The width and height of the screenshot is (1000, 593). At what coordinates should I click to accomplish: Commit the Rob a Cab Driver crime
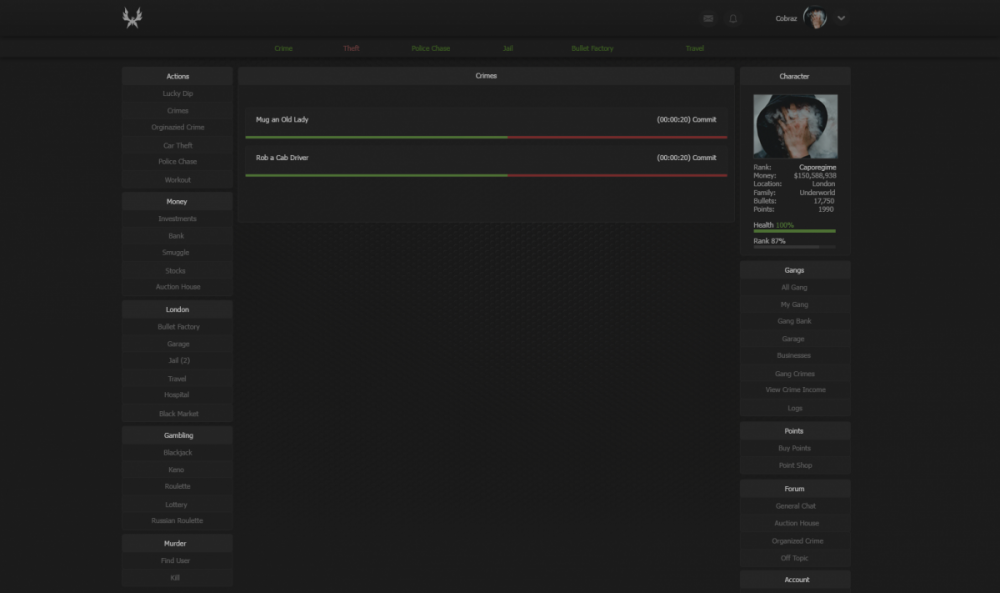pyautogui.click(x=703, y=157)
